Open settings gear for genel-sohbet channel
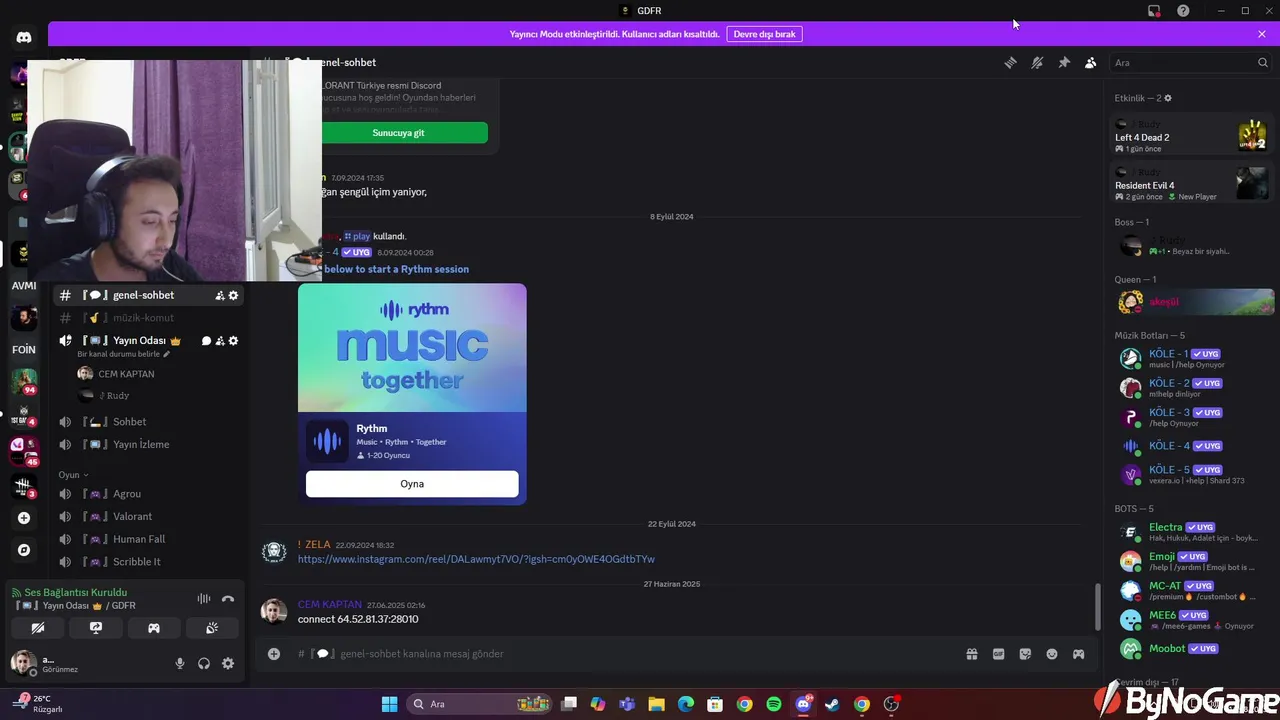Screen dimensions: 1280x720 click(234, 295)
